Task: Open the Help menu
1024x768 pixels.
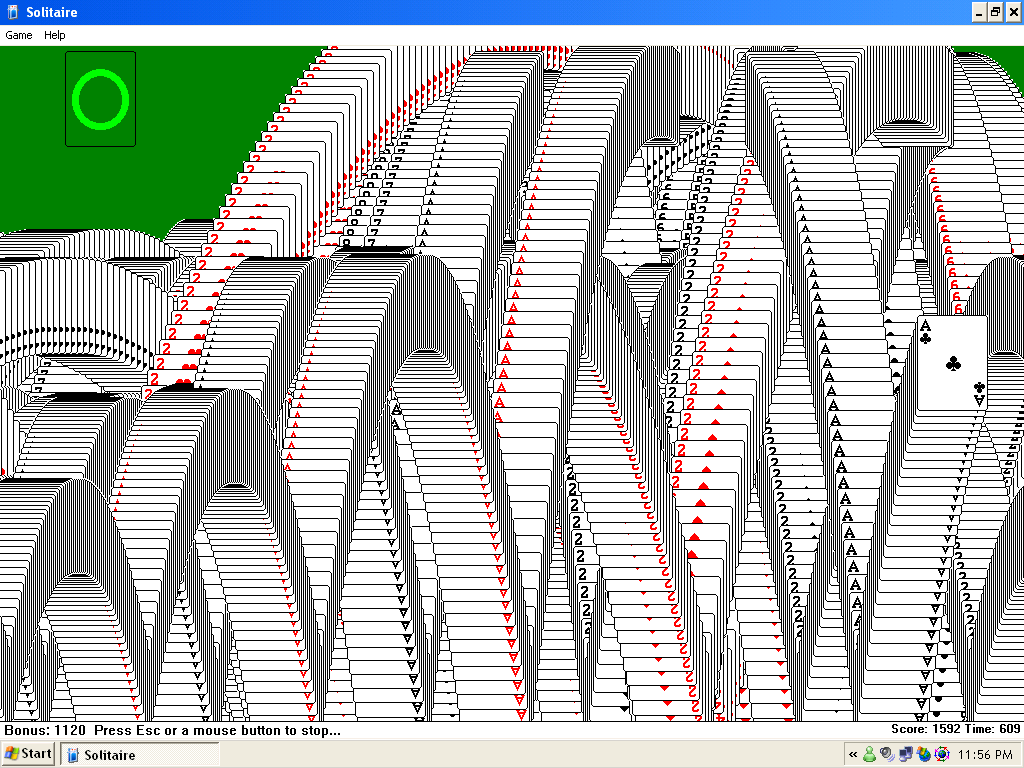Action: [x=54, y=35]
